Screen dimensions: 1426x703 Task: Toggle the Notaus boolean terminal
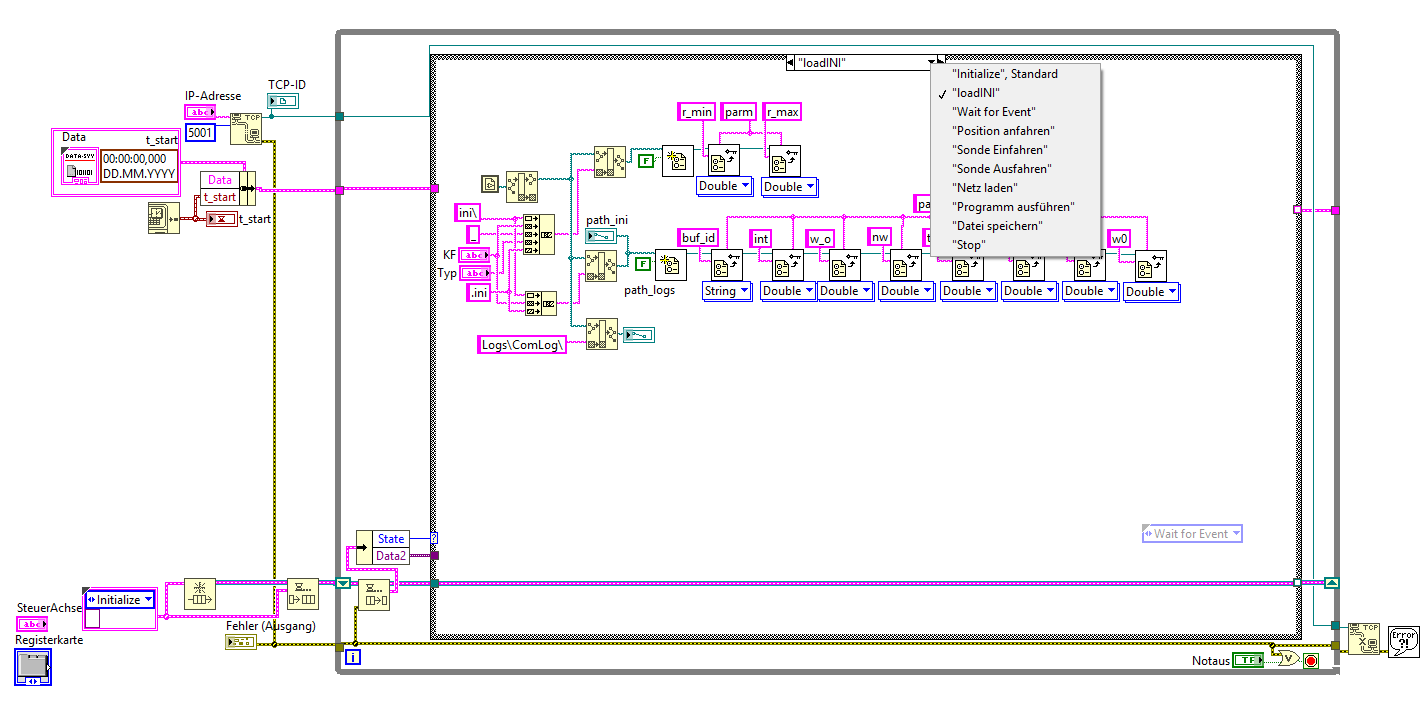tap(1247, 660)
